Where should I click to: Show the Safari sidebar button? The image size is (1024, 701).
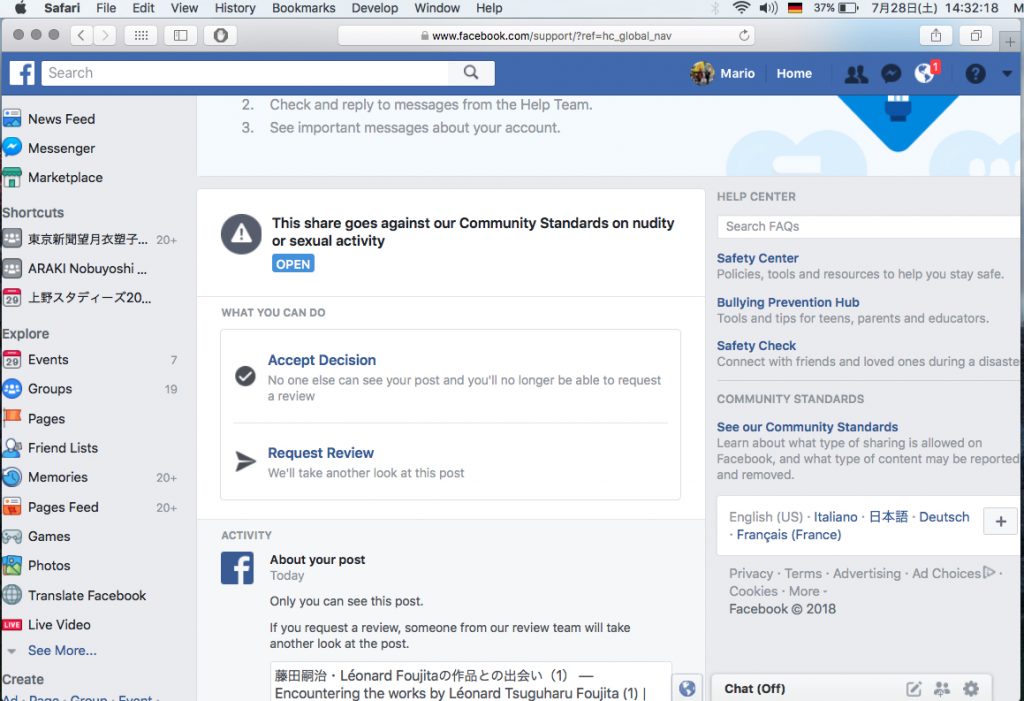coord(180,35)
